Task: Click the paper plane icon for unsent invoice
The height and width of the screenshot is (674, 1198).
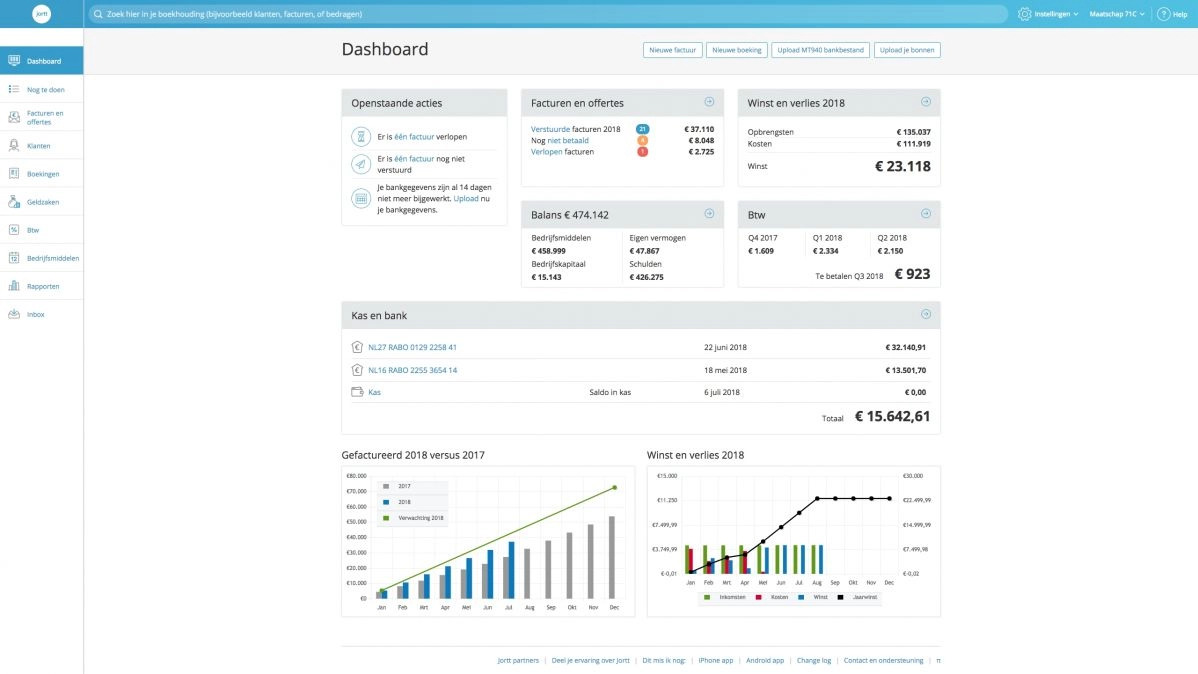Action: pos(361,164)
